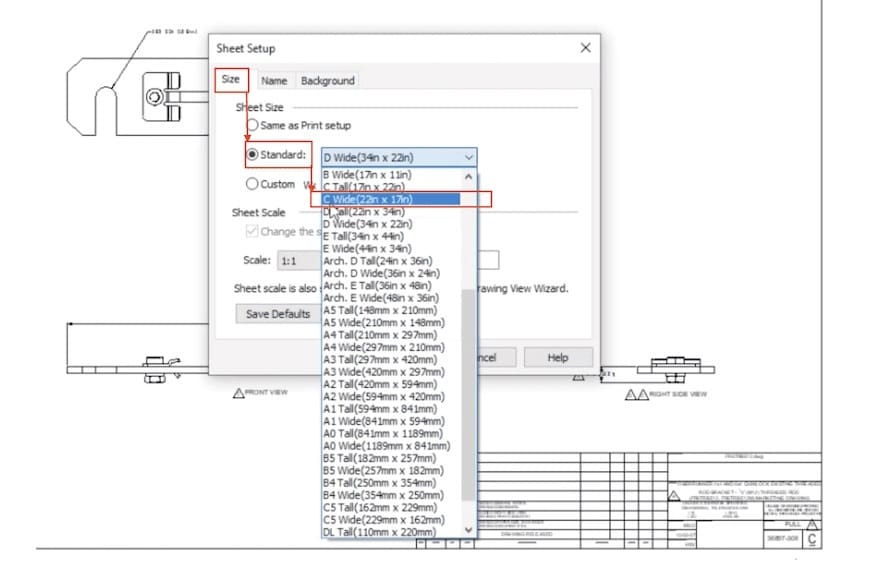871x564 pixels.
Task: Select B5 Wide(257mm x 182mm)
Action: (391, 470)
